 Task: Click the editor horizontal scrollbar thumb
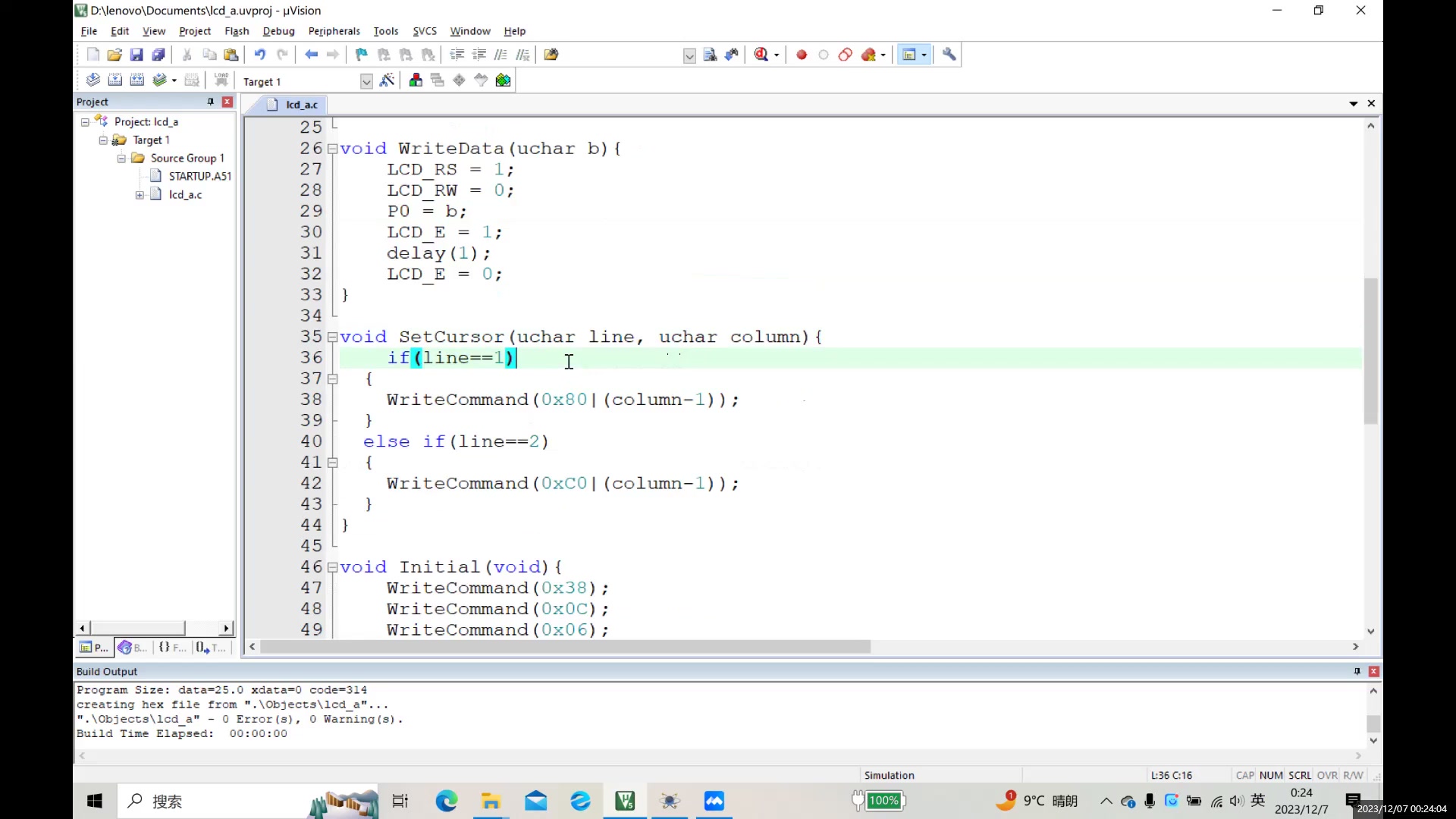[x=565, y=647]
